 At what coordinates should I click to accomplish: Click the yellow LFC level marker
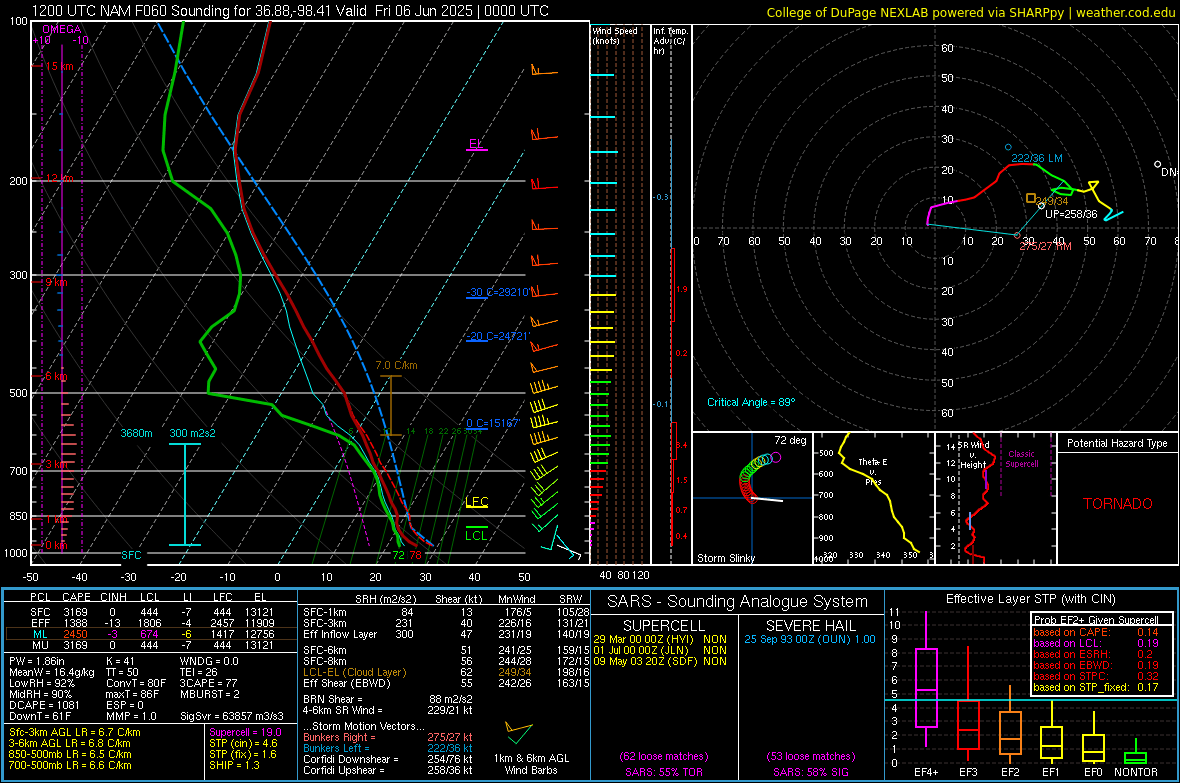(476, 502)
